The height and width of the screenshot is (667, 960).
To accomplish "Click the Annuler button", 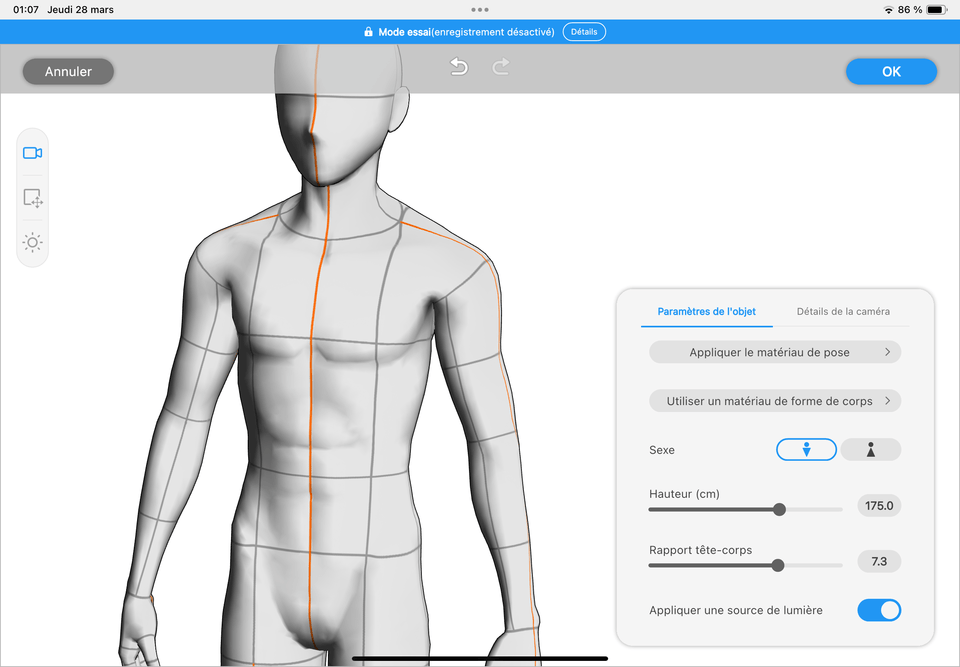I will click(x=68, y=72).
